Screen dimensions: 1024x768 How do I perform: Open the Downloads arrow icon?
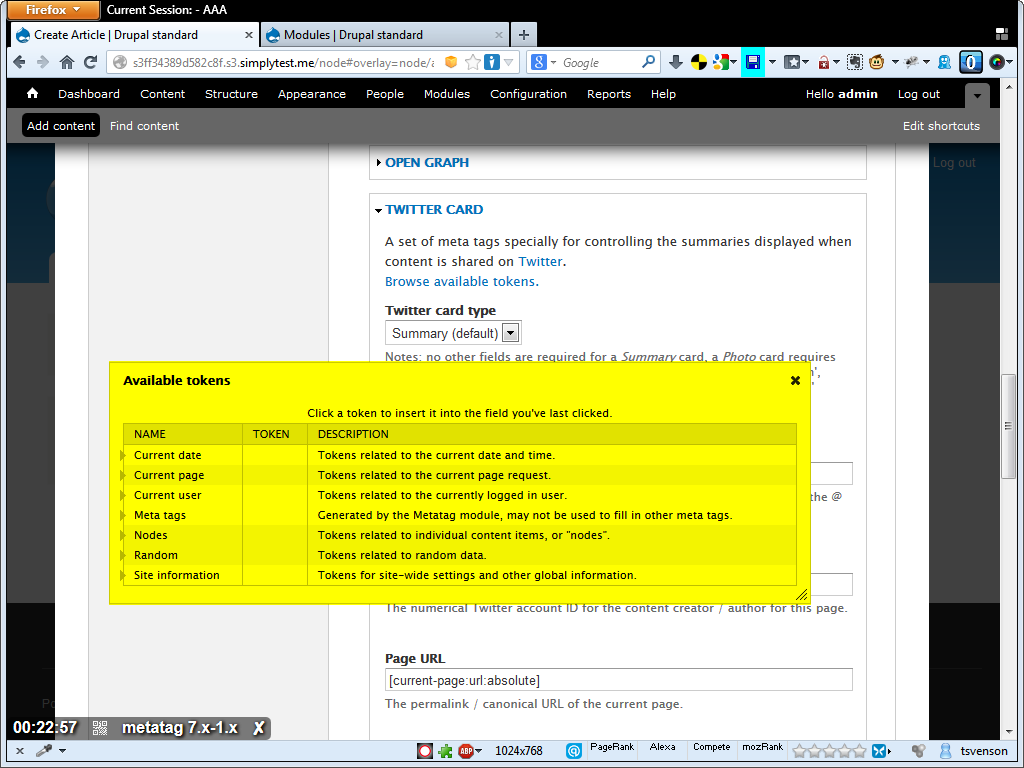coord(676,62)
